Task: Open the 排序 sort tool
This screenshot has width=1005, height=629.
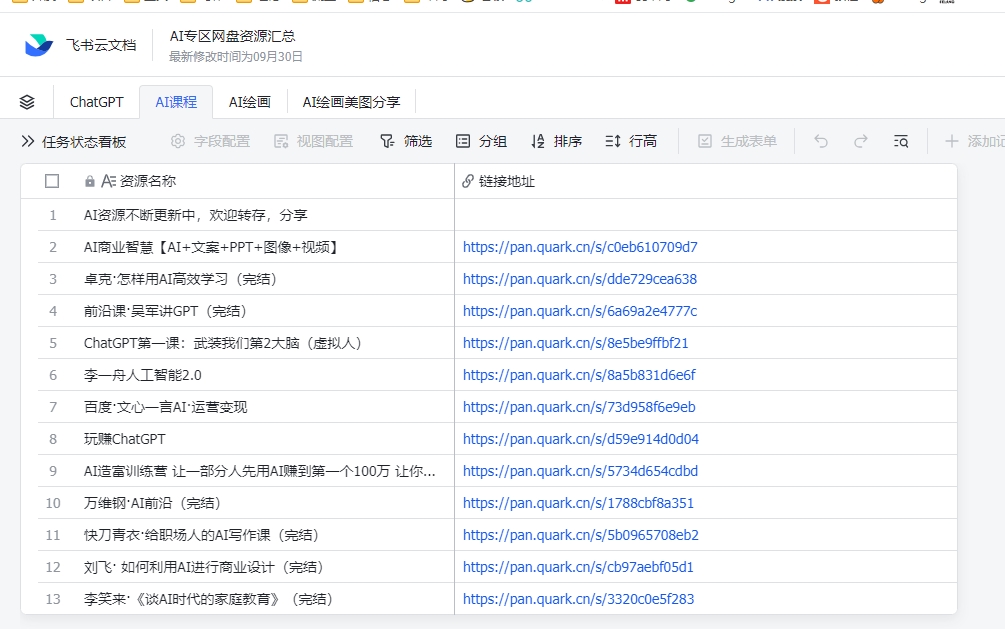Action: 556,141
